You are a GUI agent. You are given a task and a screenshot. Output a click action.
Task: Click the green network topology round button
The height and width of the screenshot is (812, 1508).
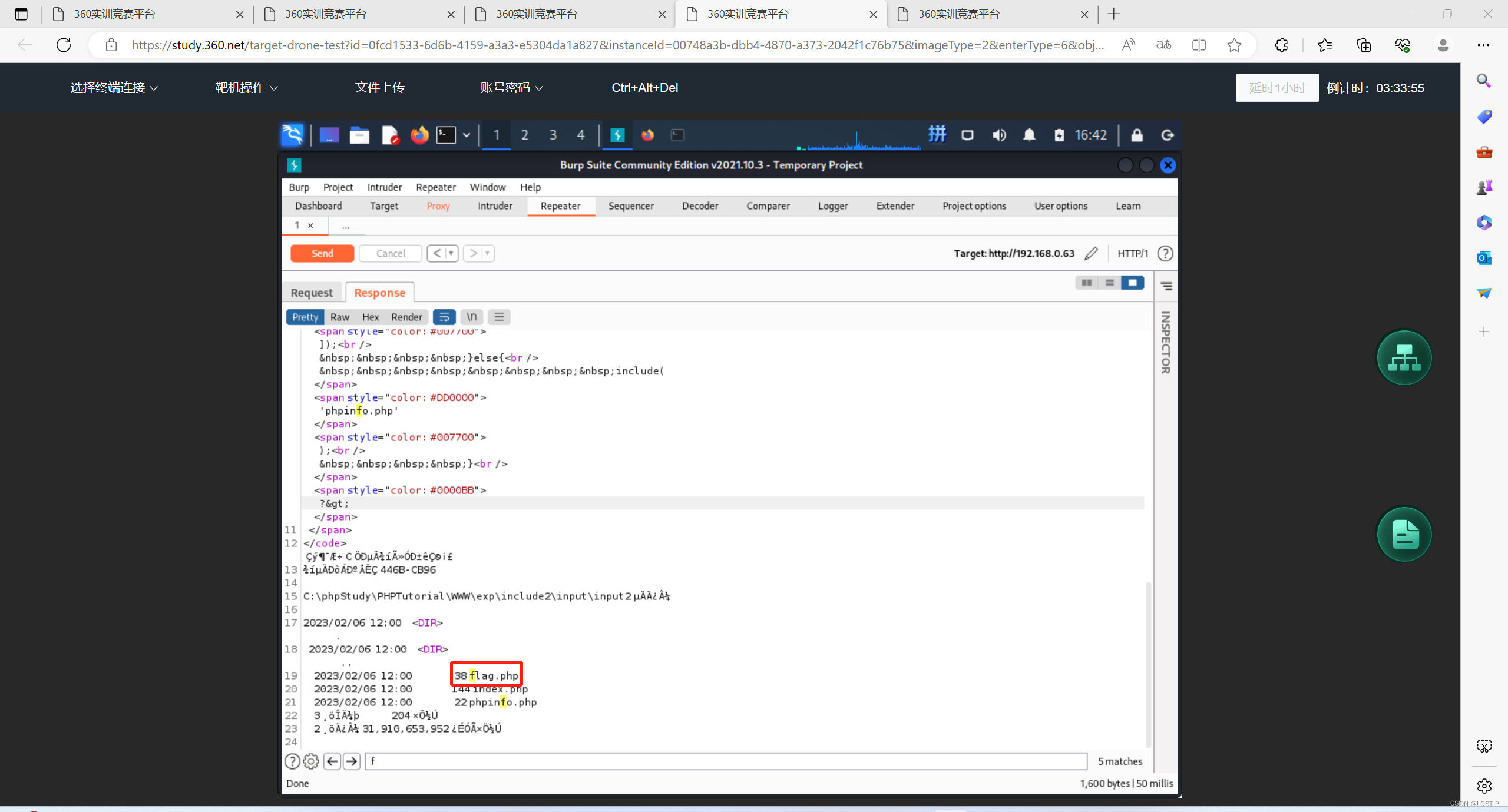(1404, 357)
